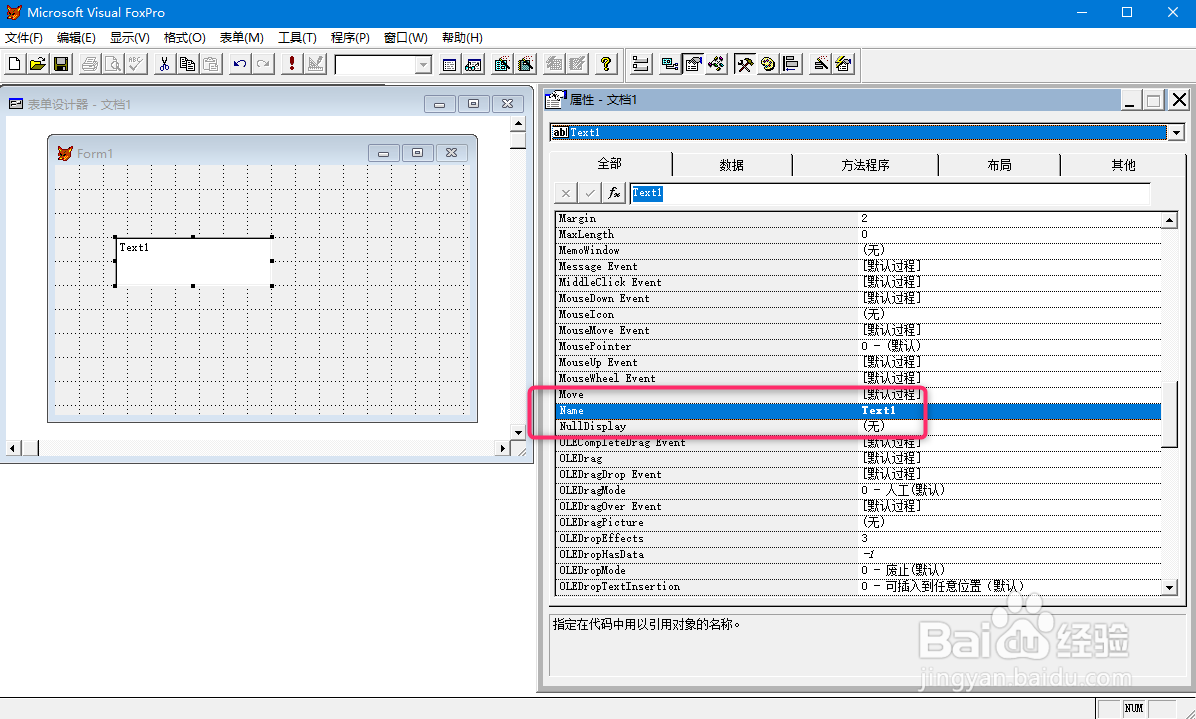Select the MouseIcon property row
Screen dimensions: 1196x719
pos(859,315)
